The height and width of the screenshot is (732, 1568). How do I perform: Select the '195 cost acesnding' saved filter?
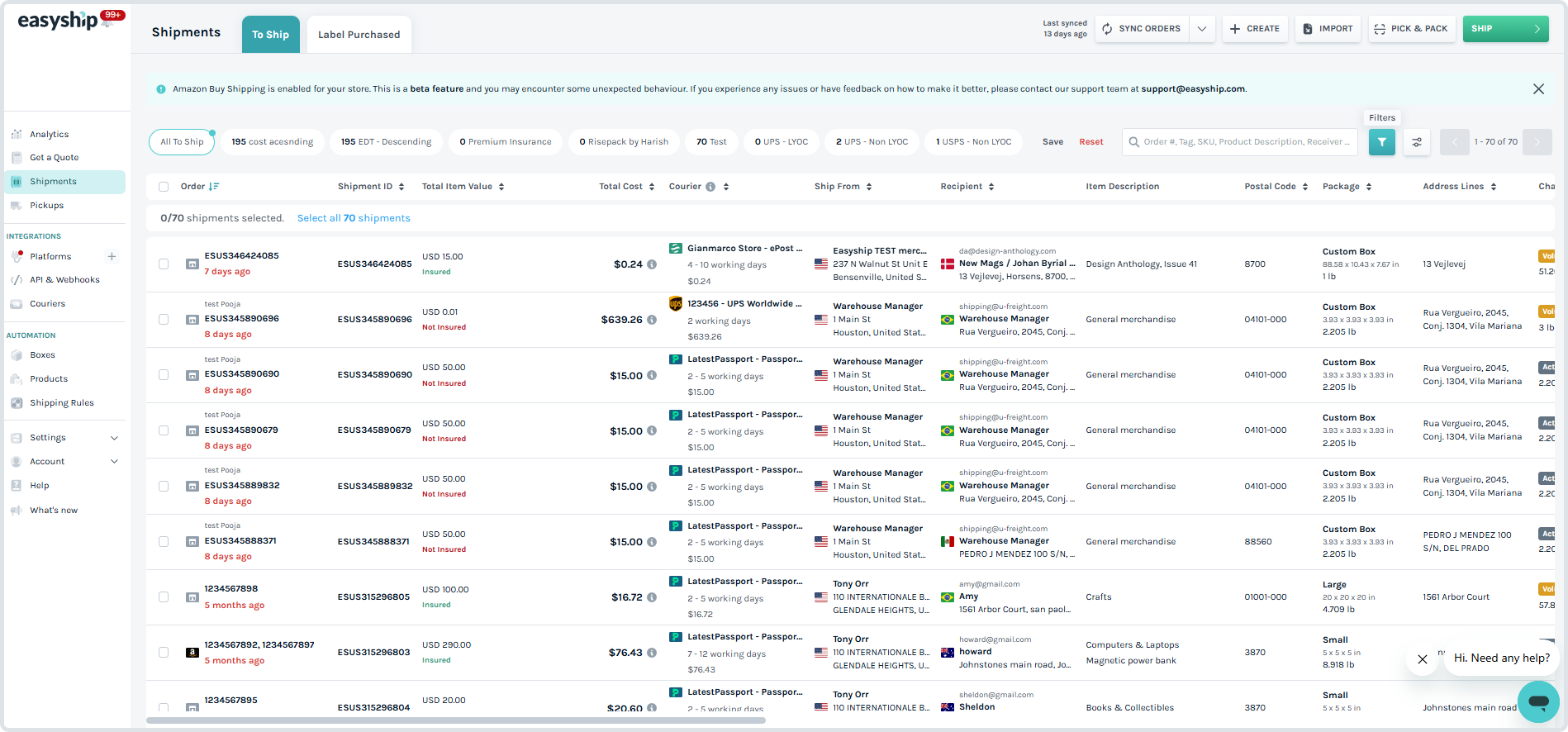pyautogui.click(x=273, y=142)
